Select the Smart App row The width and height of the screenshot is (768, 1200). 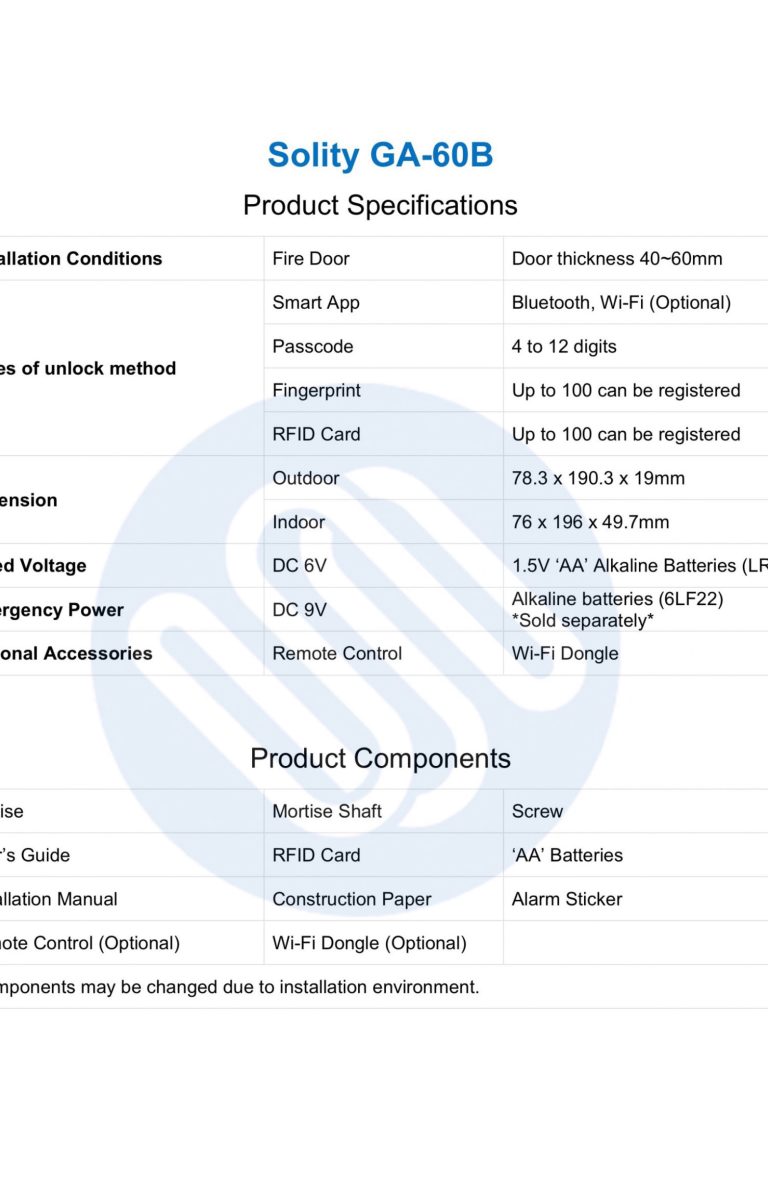[x=516, y=302]
